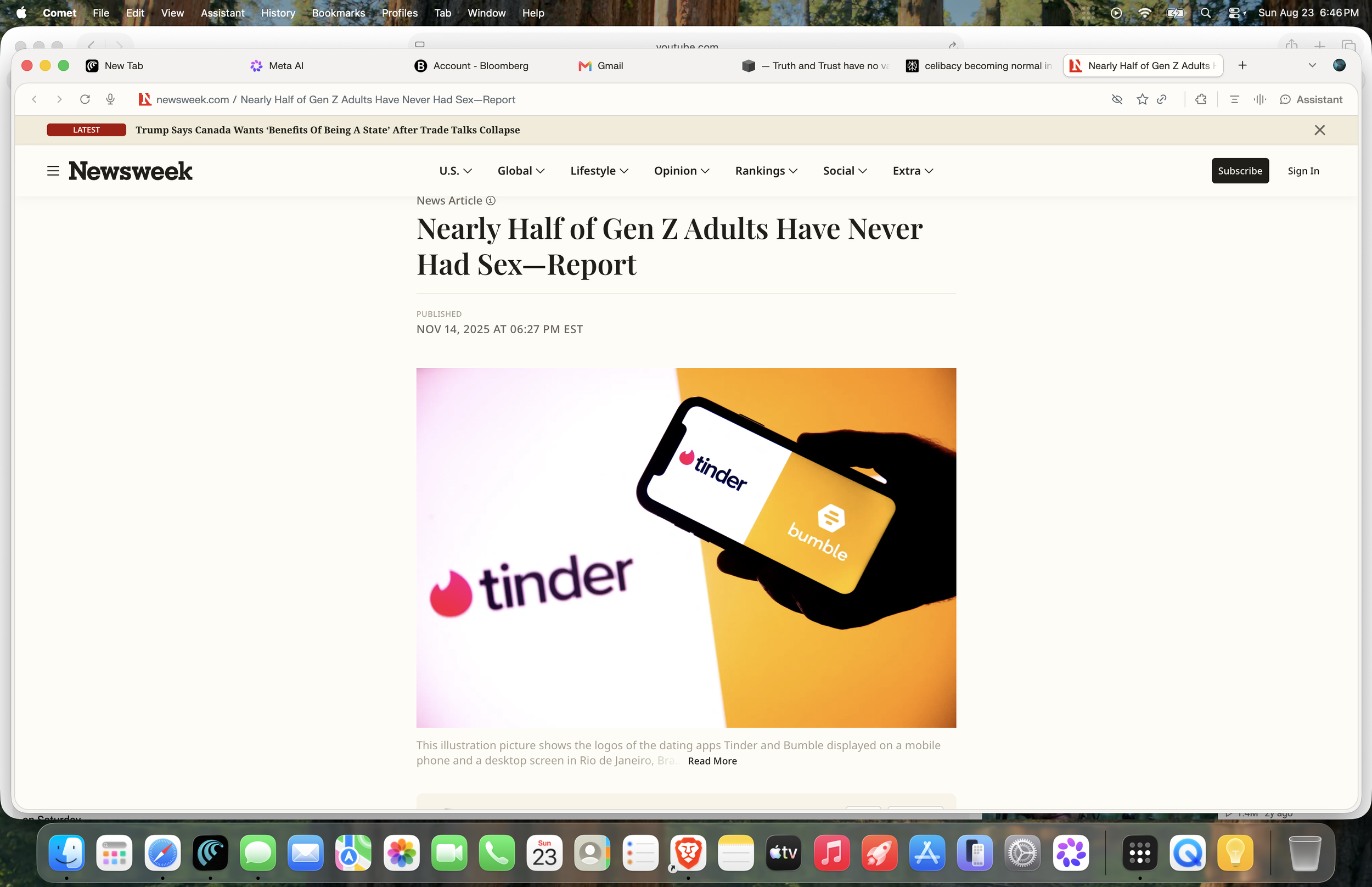The height and width of the screenshot is (887, 1372).
Task: Click the newsweek.com address bar
Action: pyautogui.click(x=336, y=100)
